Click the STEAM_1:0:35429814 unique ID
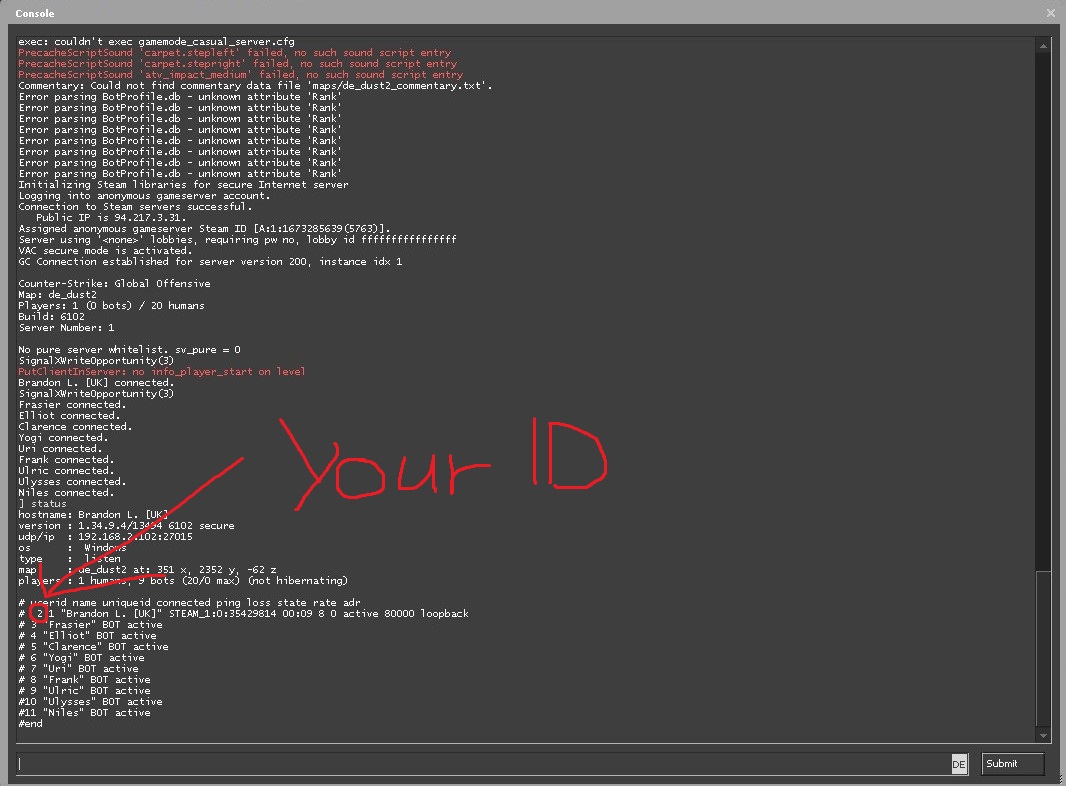Viewport: 1066px width, 786px height. point(222,613)
